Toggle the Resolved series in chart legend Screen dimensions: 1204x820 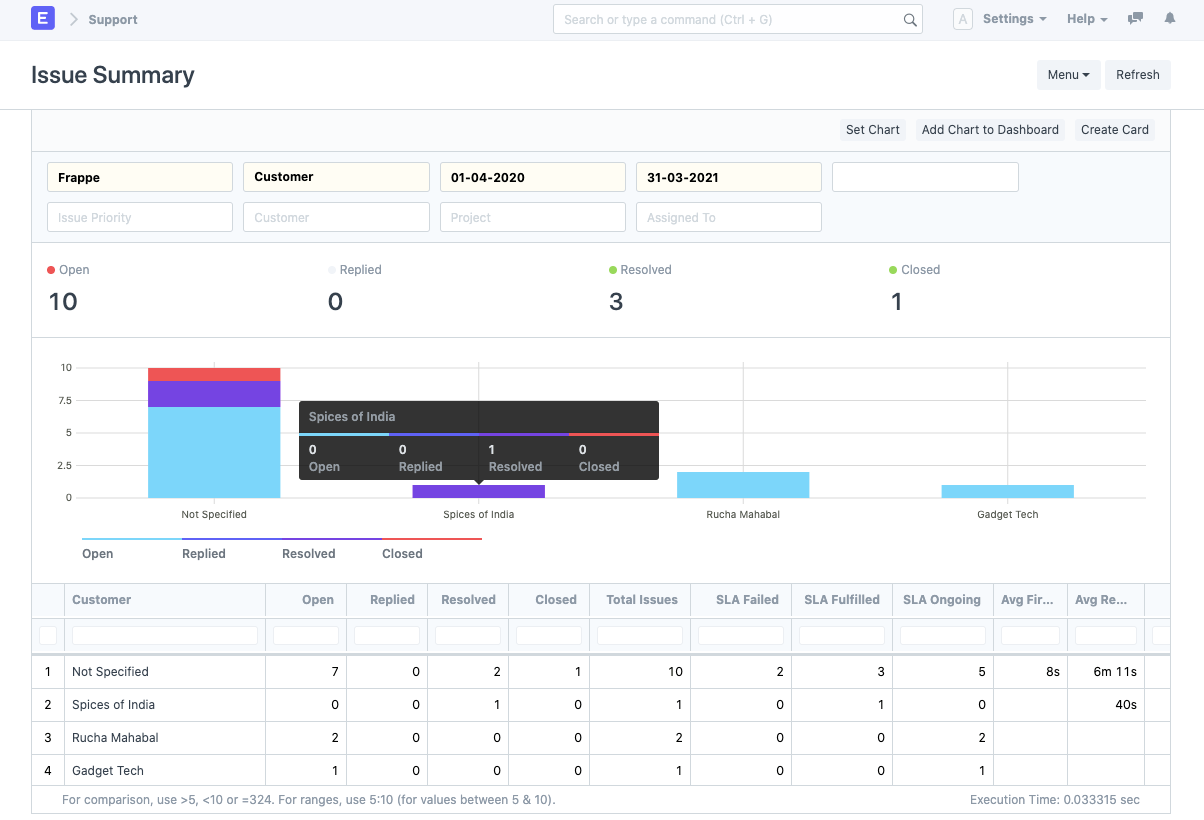[x=308, y=553]
